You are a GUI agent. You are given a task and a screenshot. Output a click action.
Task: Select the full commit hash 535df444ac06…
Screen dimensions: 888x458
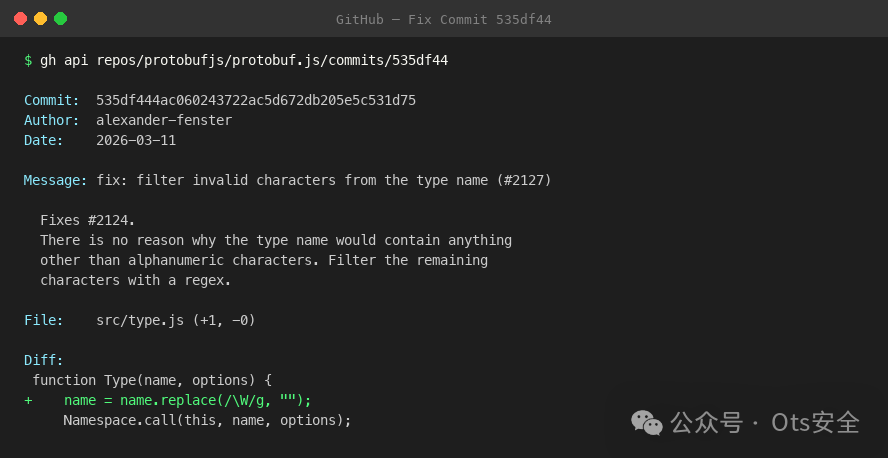(x=256, y=100)
